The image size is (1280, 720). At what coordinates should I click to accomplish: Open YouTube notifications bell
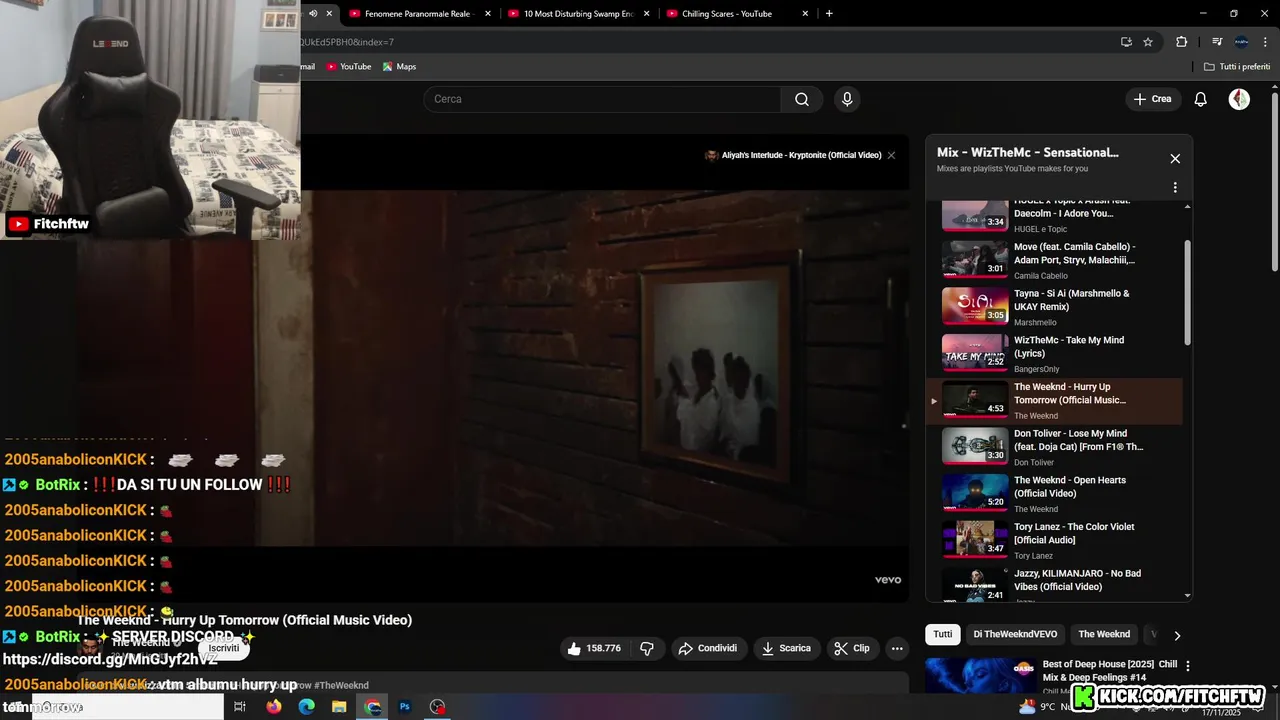tap(1201, 99)
